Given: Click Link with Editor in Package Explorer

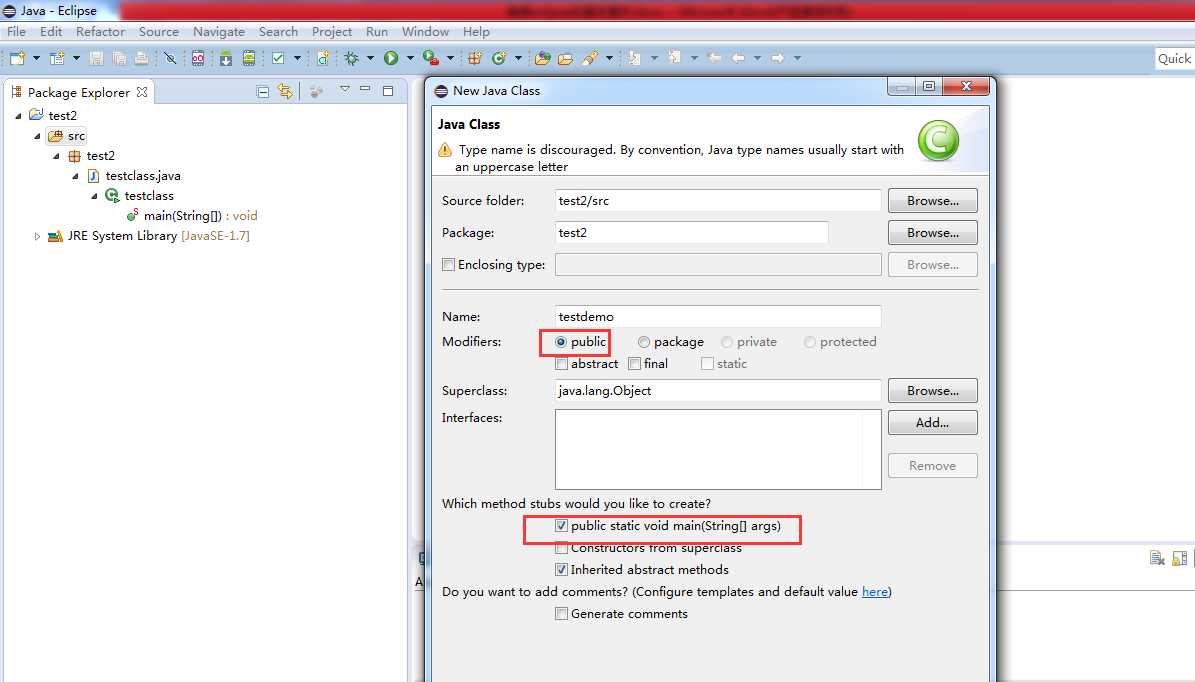Looking at the screenshot, I should 285,91.
